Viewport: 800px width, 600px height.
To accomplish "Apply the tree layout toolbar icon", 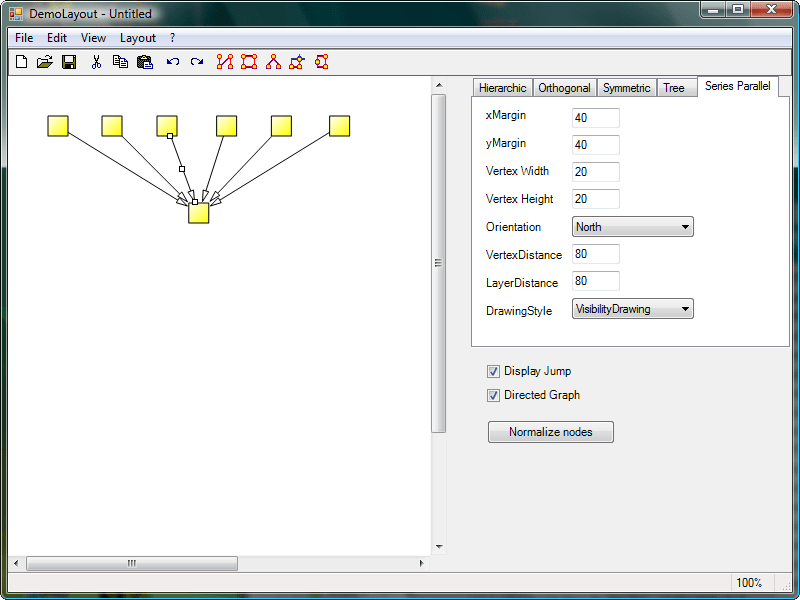I will (273, 62).
